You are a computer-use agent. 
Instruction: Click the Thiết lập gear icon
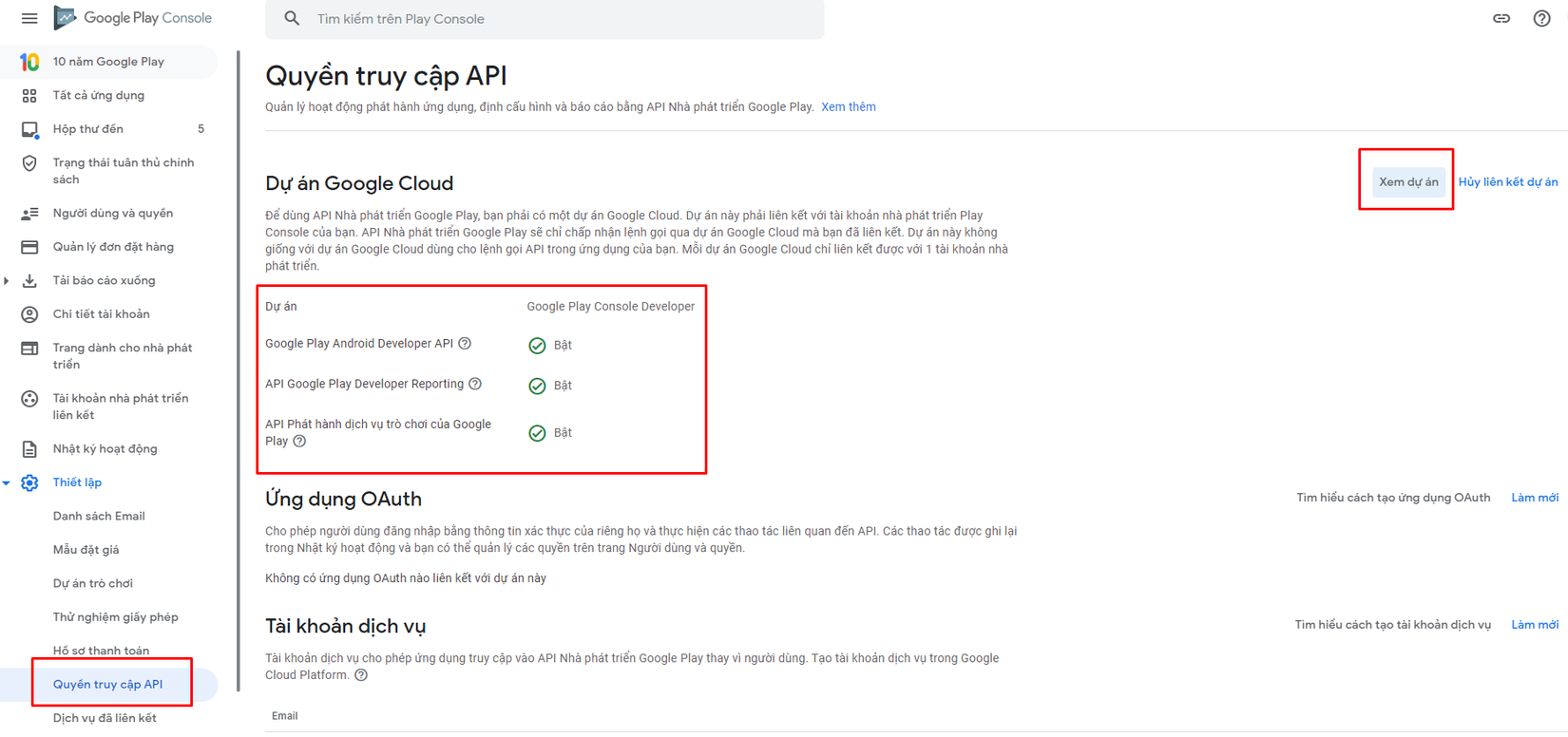29,482
